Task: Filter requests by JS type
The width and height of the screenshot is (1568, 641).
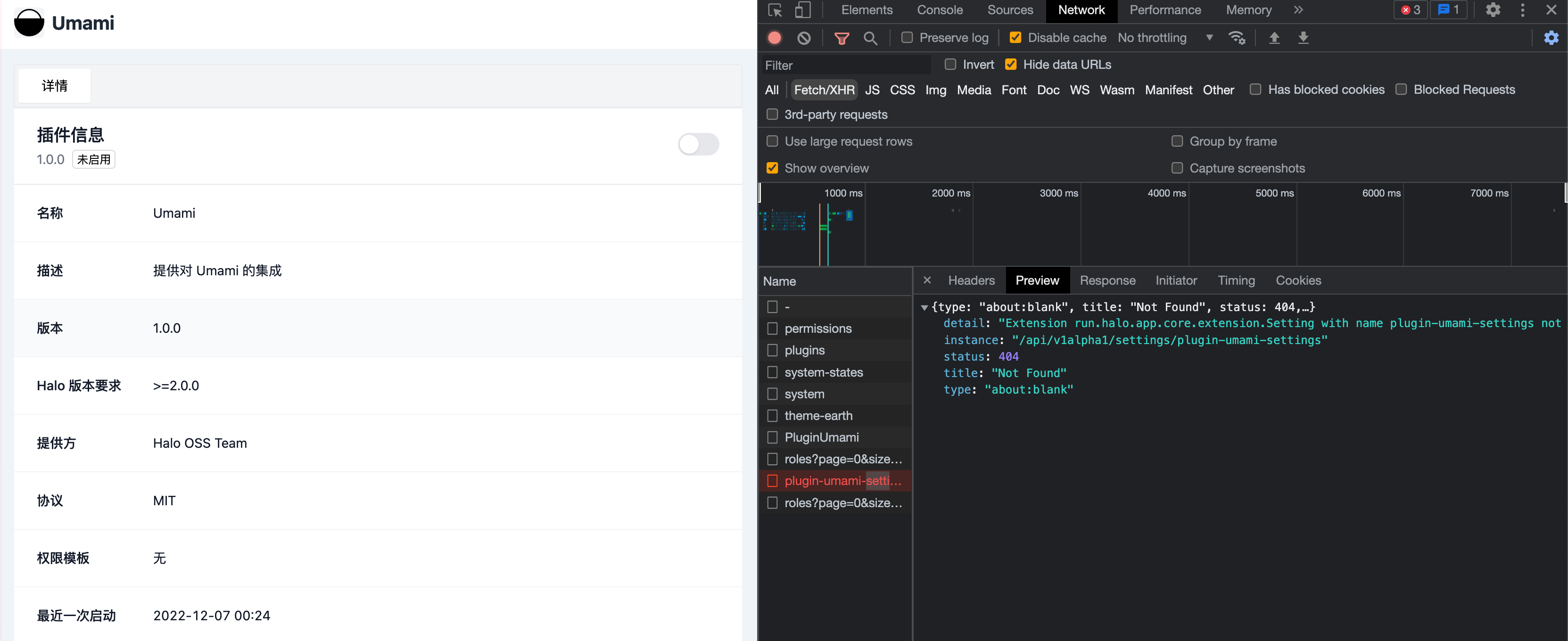Action: 872,90
